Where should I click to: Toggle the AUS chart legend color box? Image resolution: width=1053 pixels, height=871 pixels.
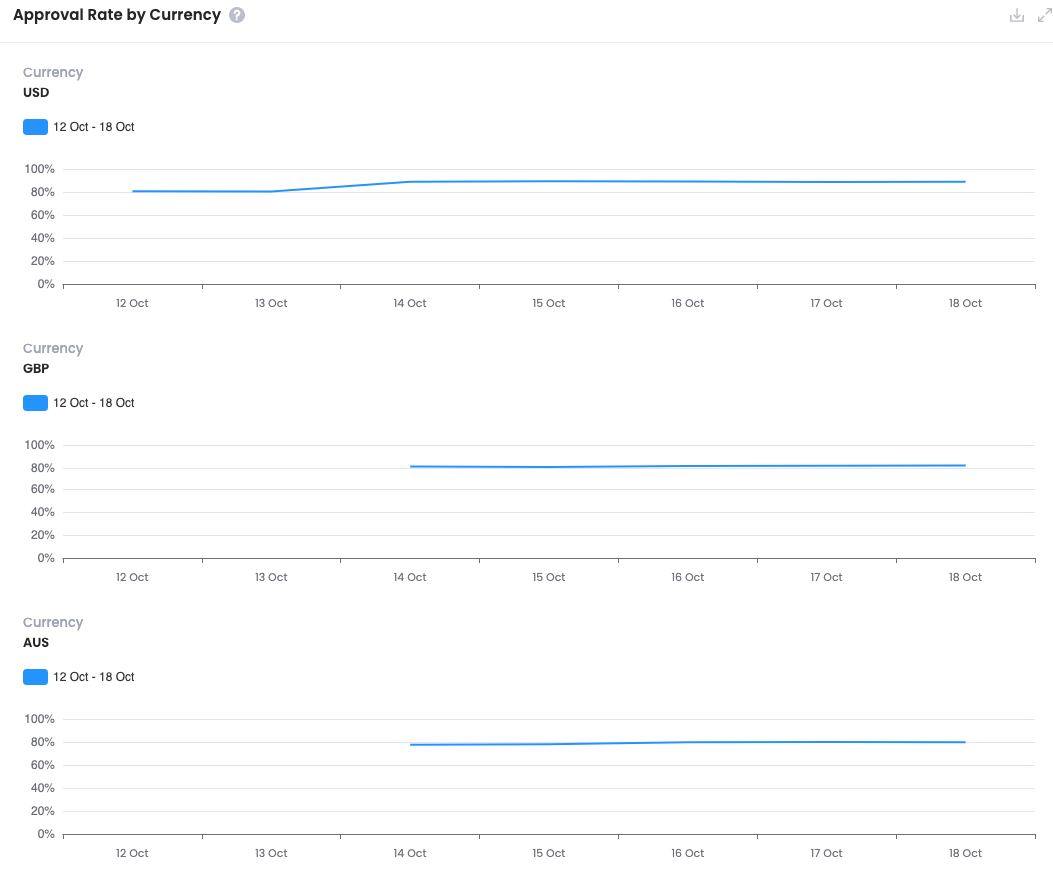(x=36, y=677)
